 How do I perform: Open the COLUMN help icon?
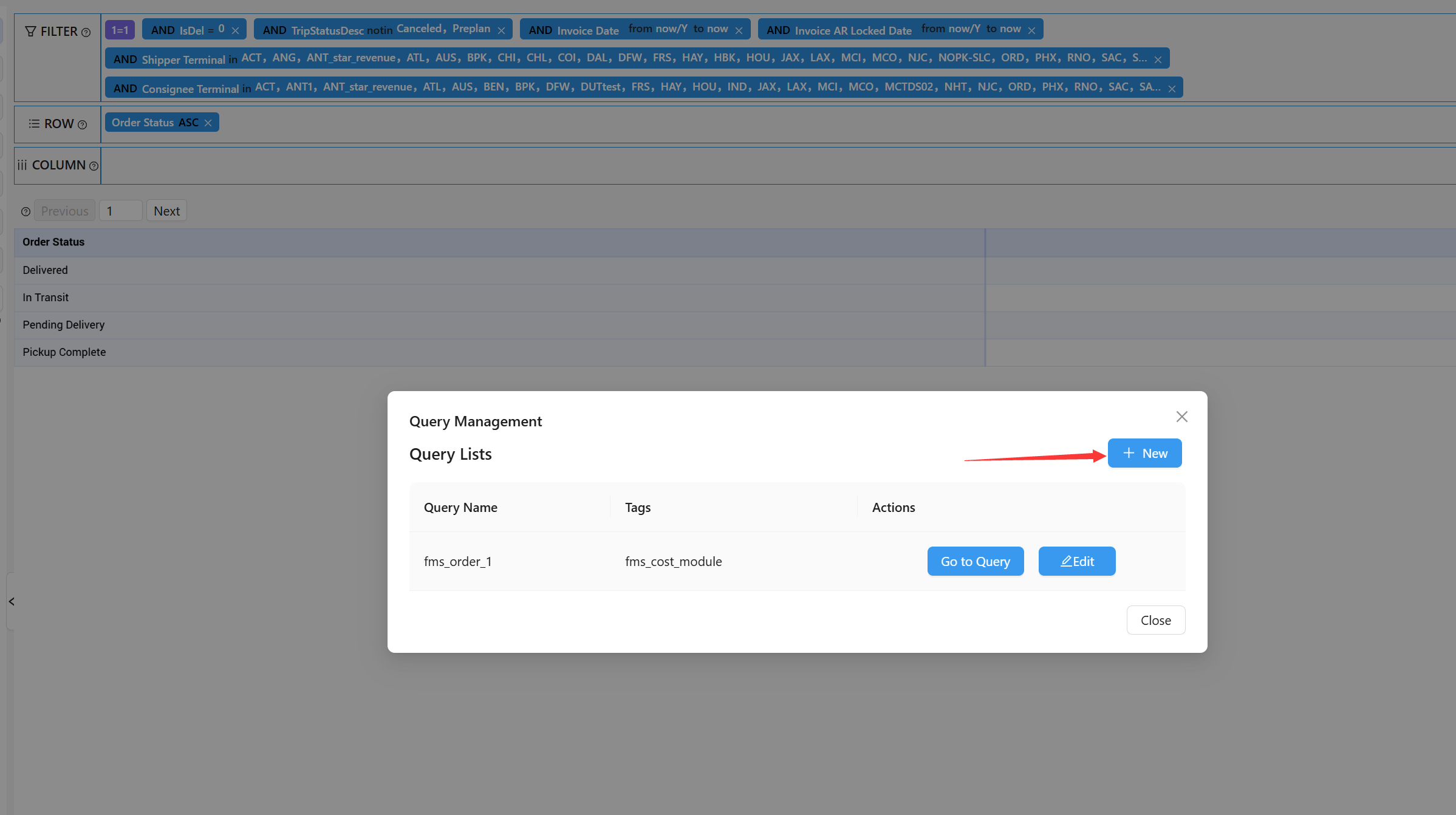[x=94, y=166]
